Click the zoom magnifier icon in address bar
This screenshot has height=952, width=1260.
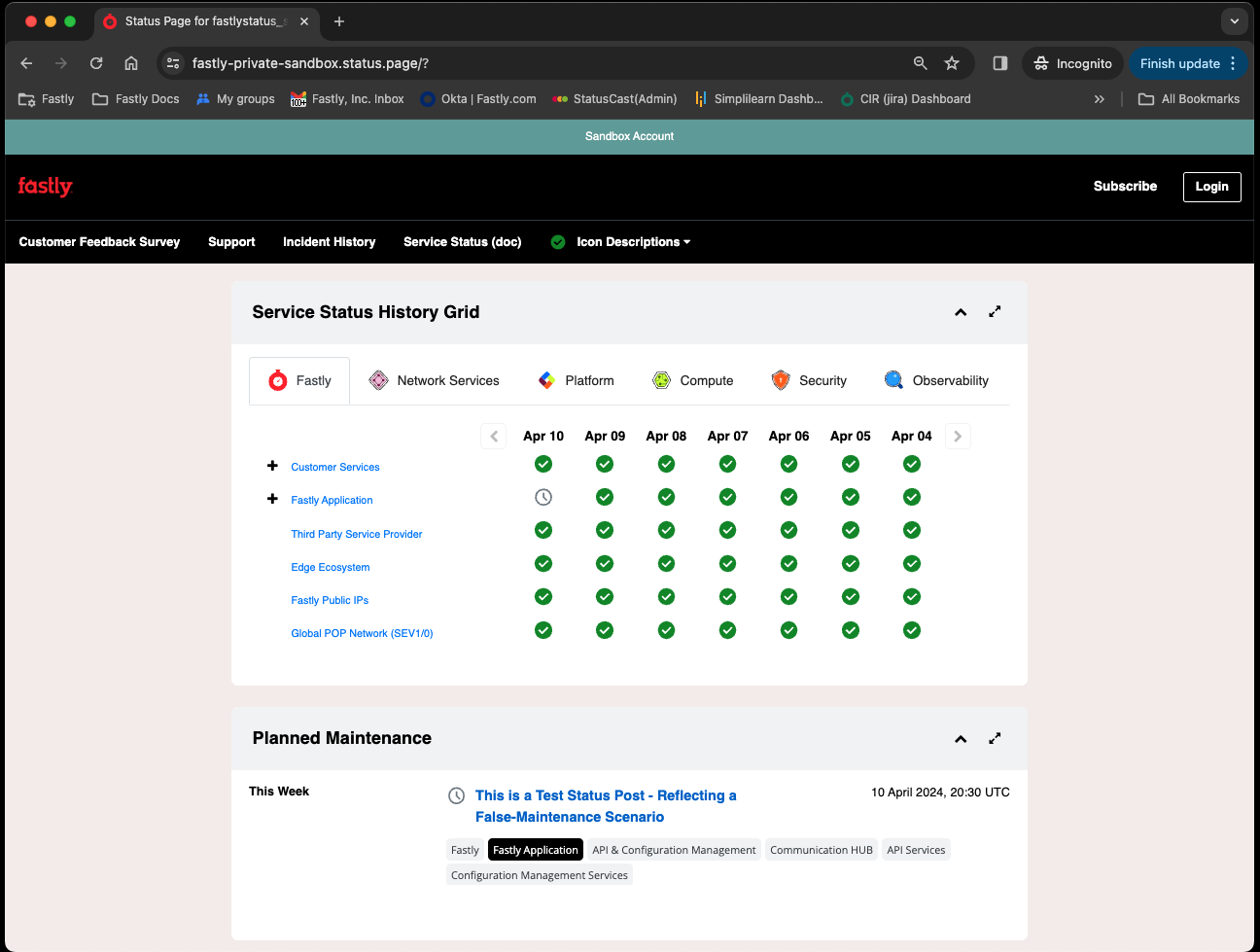920,63
